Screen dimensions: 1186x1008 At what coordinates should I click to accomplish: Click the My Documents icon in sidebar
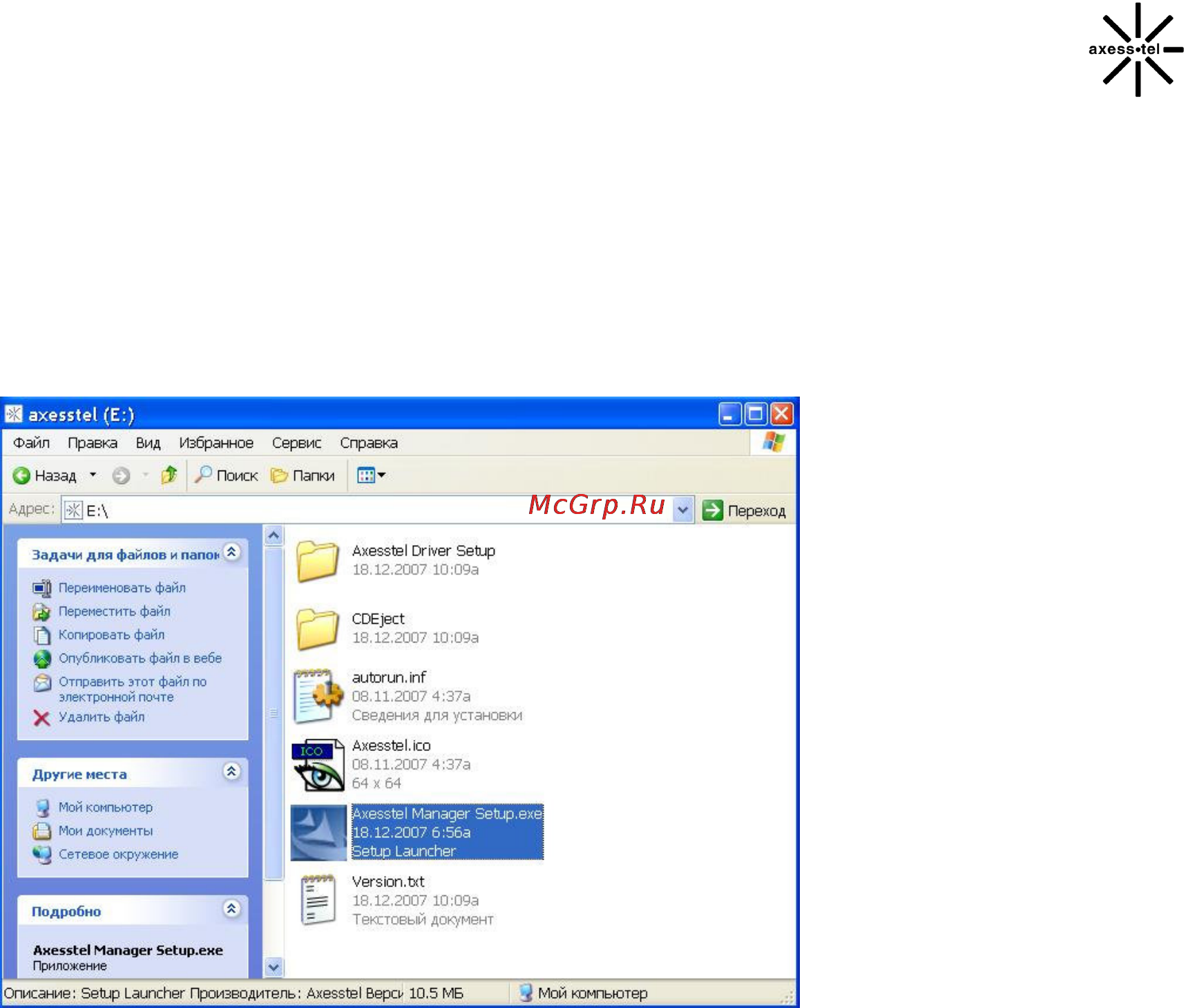[x=42, y=831]
